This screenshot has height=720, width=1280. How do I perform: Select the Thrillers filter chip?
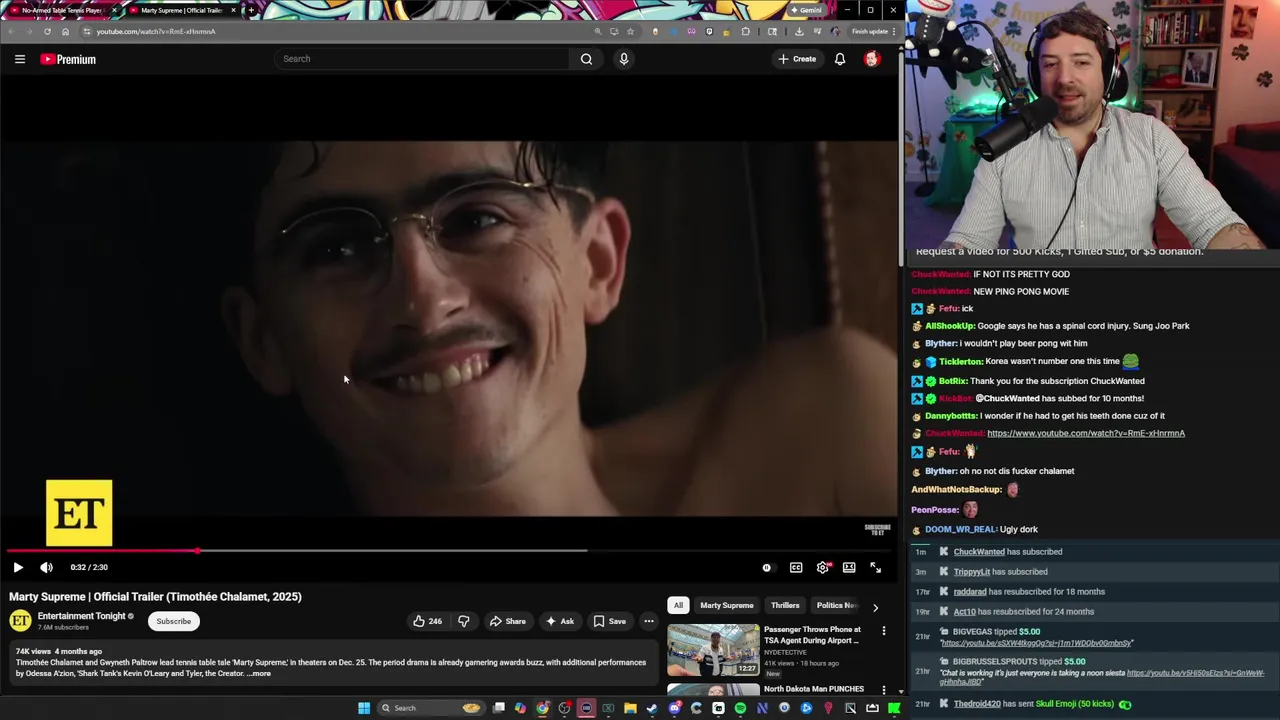click(785, 605)
